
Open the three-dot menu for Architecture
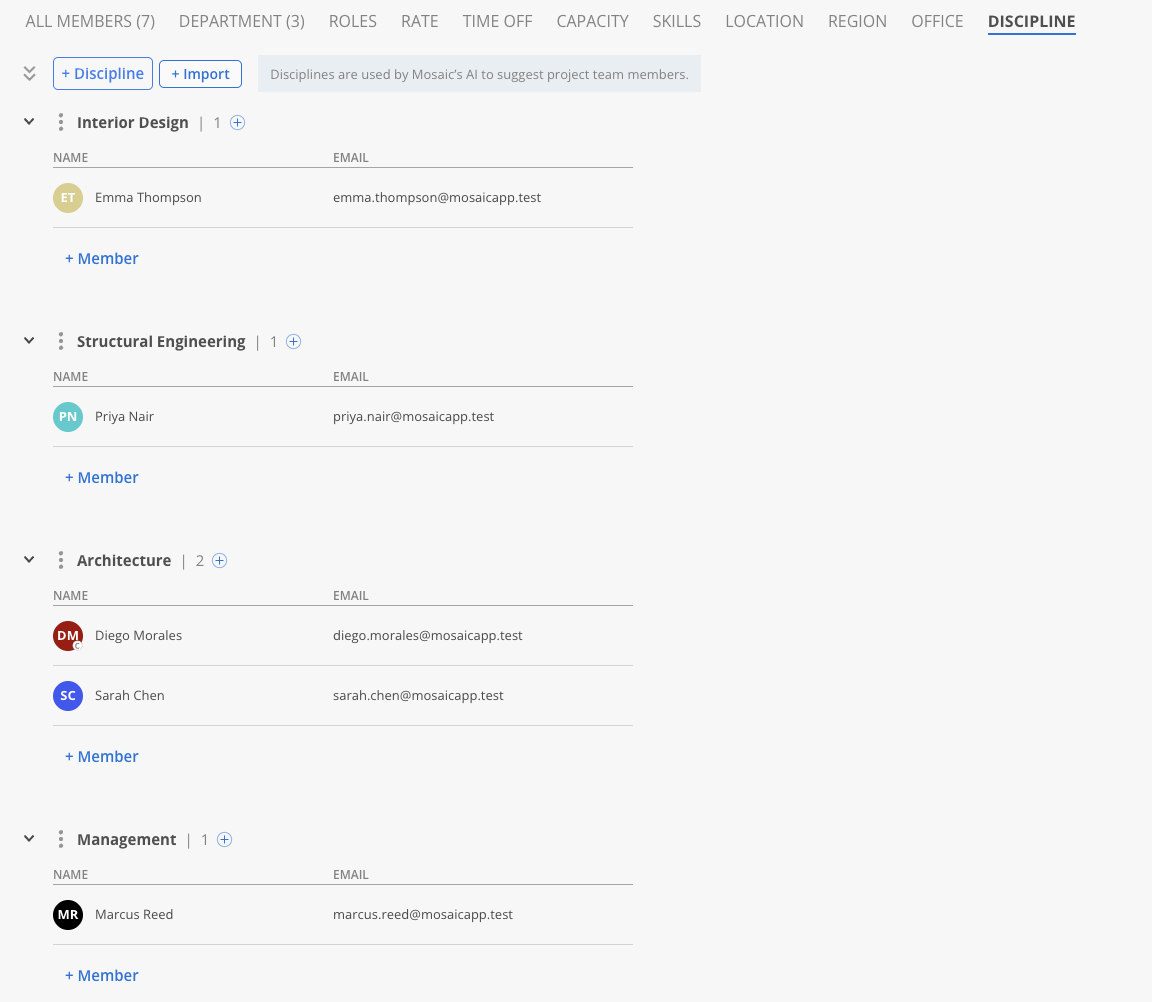click(60, 561)
